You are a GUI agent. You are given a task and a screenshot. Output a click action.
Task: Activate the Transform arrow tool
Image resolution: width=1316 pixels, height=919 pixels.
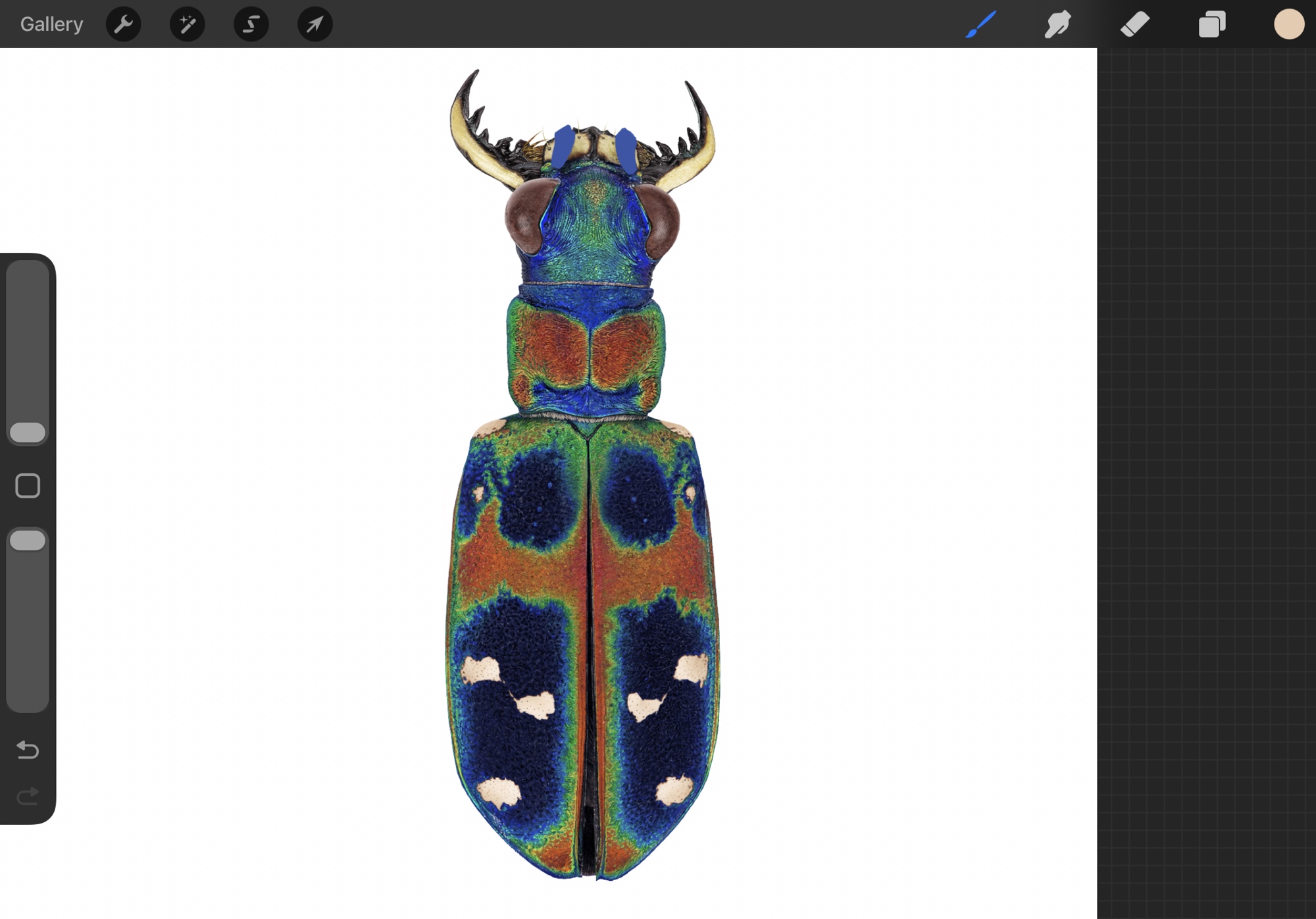(x=315, y=24)
